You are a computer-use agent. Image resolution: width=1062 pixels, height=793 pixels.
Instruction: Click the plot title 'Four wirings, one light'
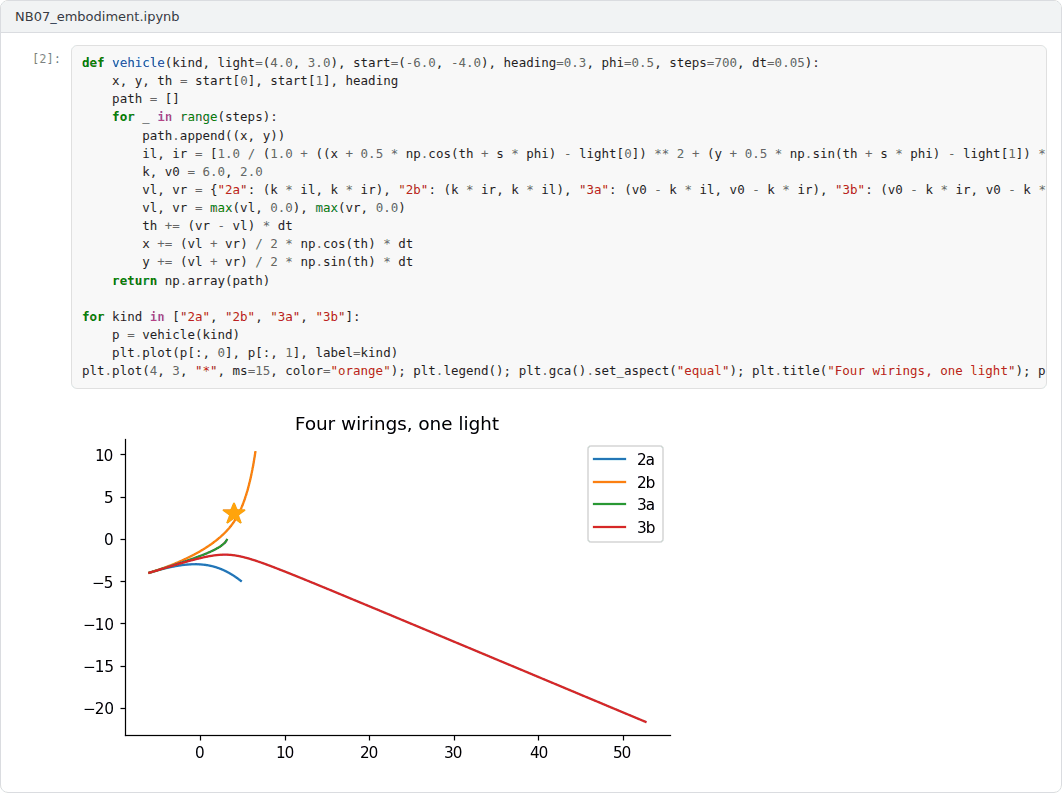(x=397, y=424)
